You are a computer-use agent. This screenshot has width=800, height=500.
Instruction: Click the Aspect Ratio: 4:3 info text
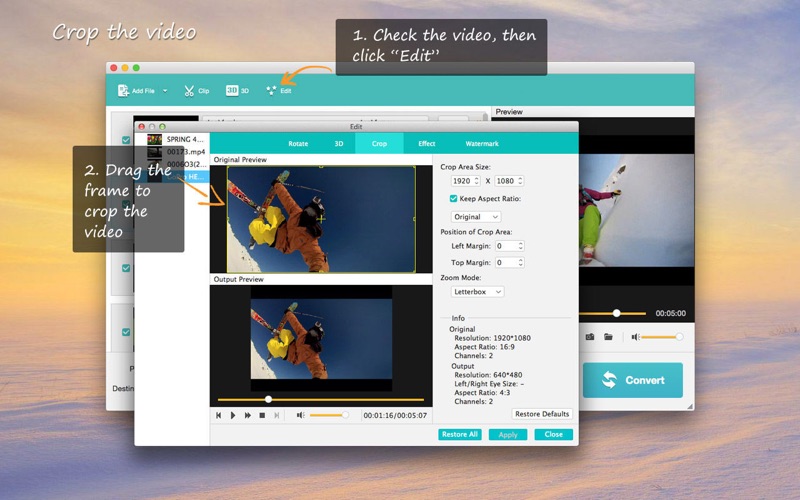(482, 393)
